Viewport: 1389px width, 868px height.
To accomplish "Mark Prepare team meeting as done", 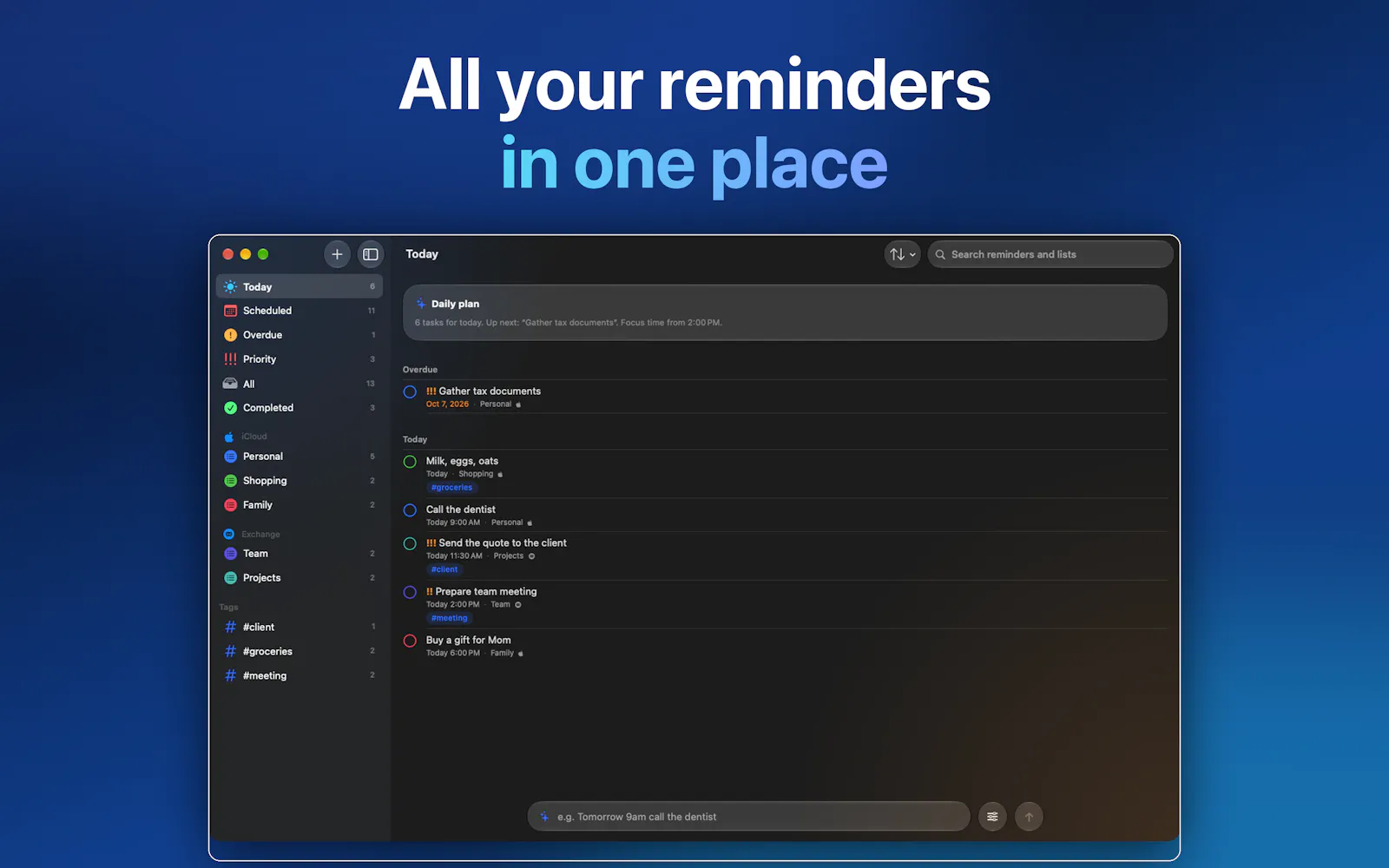I will pos(410,592).
